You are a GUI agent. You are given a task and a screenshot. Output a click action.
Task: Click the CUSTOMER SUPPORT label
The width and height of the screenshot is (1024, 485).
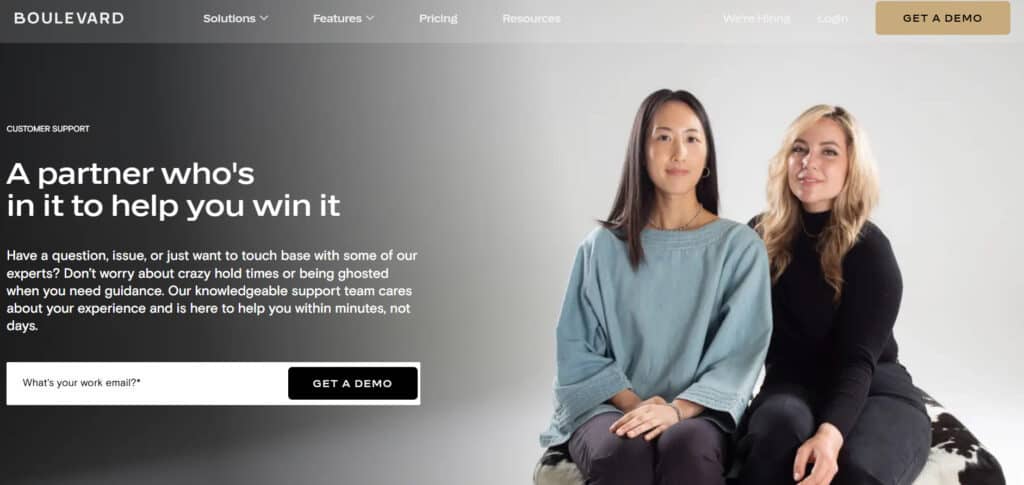tap(48, 129)
